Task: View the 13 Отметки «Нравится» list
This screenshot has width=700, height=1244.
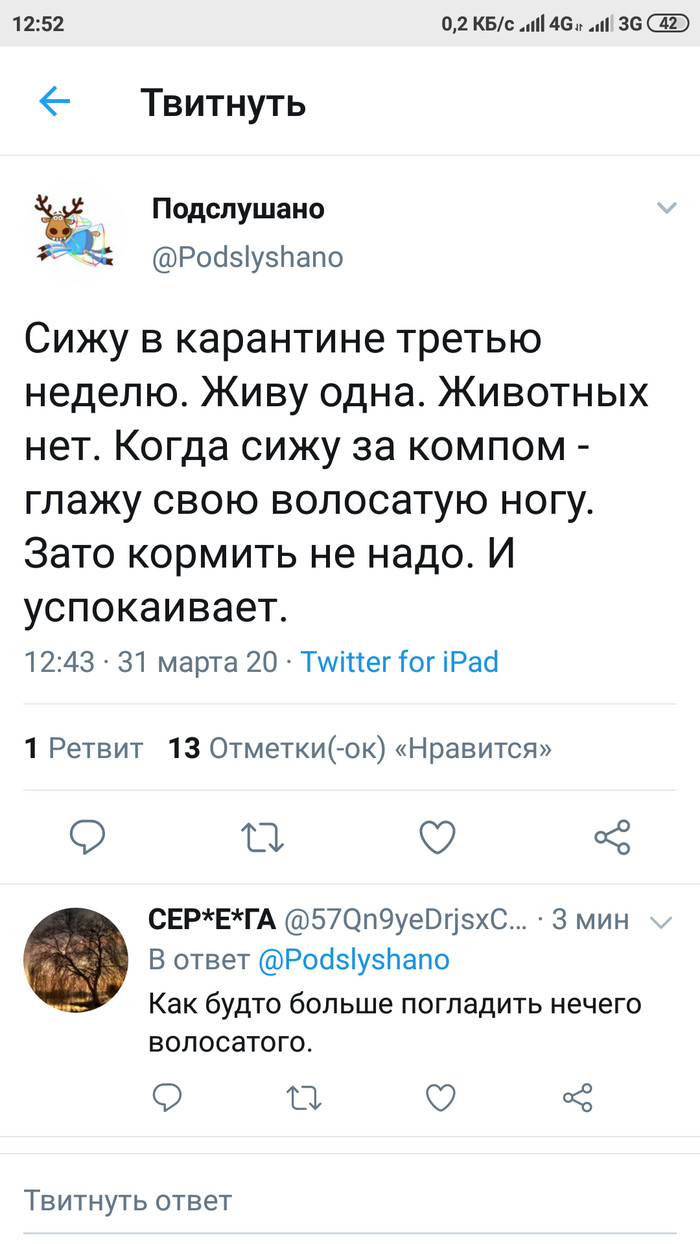Action: (x=360, y=748)
